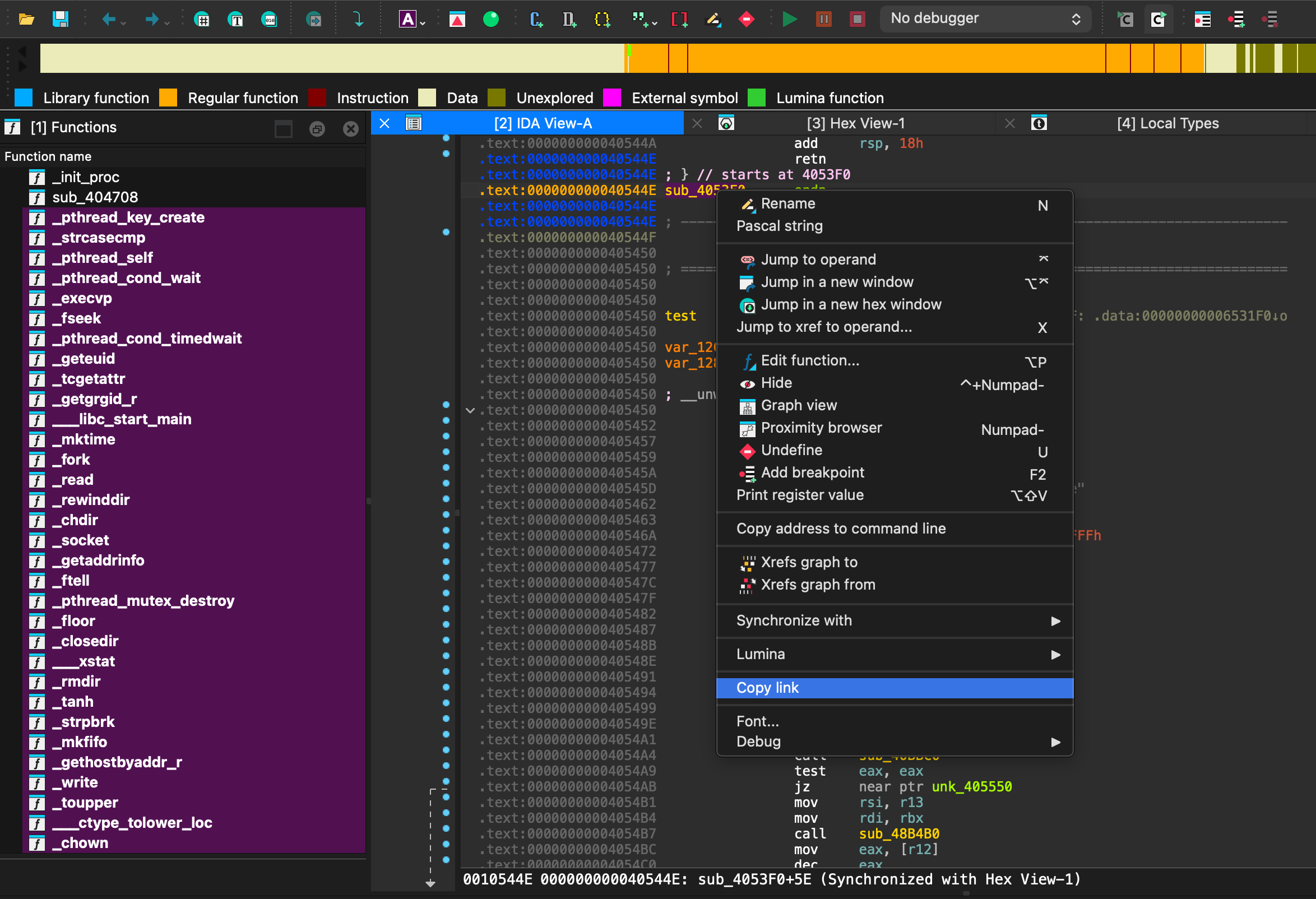Open the No debugger dropdown
This screenshot has width=1316, height=899.
985,18
